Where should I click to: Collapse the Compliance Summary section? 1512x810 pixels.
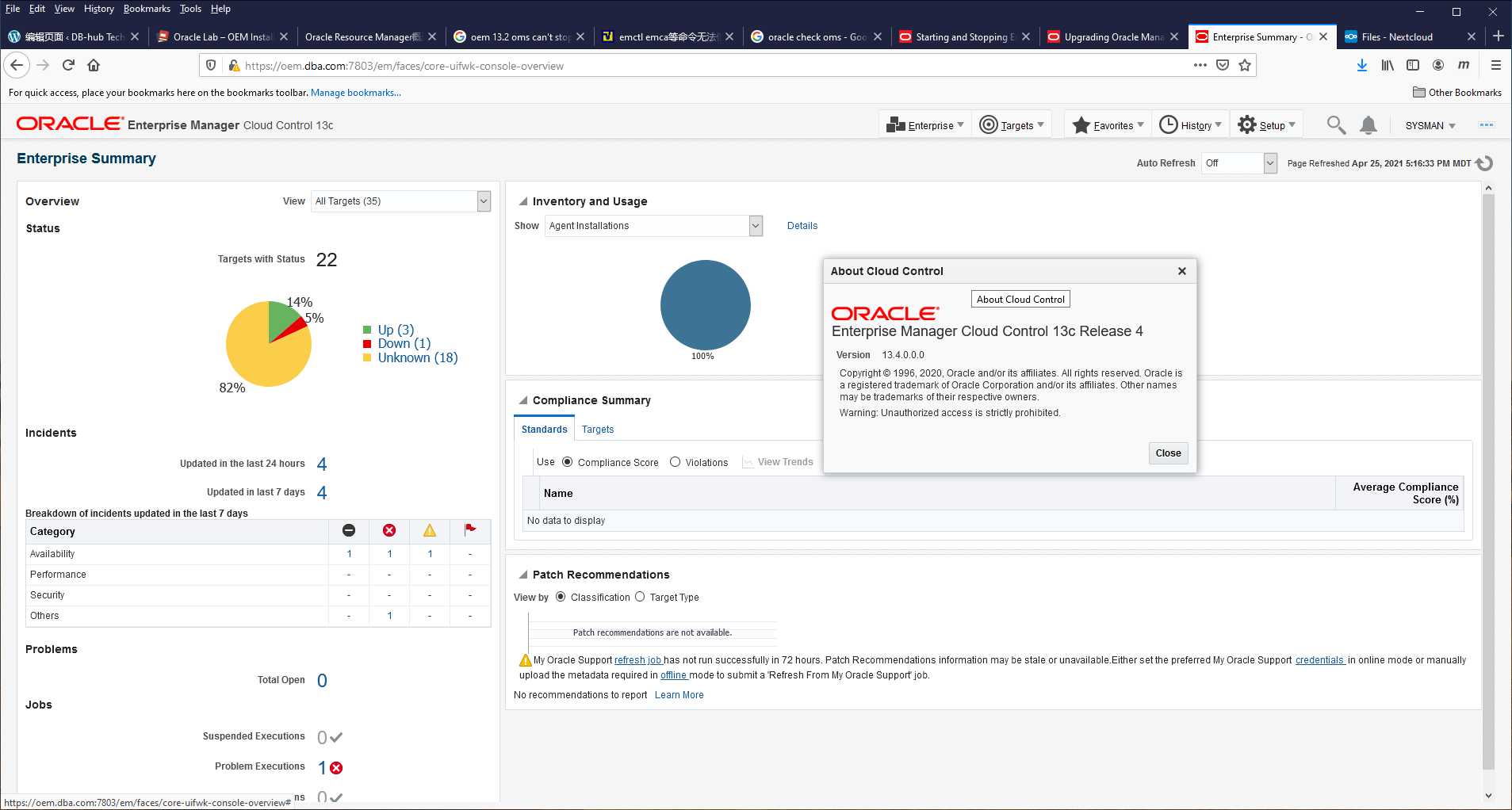[523, 400]
